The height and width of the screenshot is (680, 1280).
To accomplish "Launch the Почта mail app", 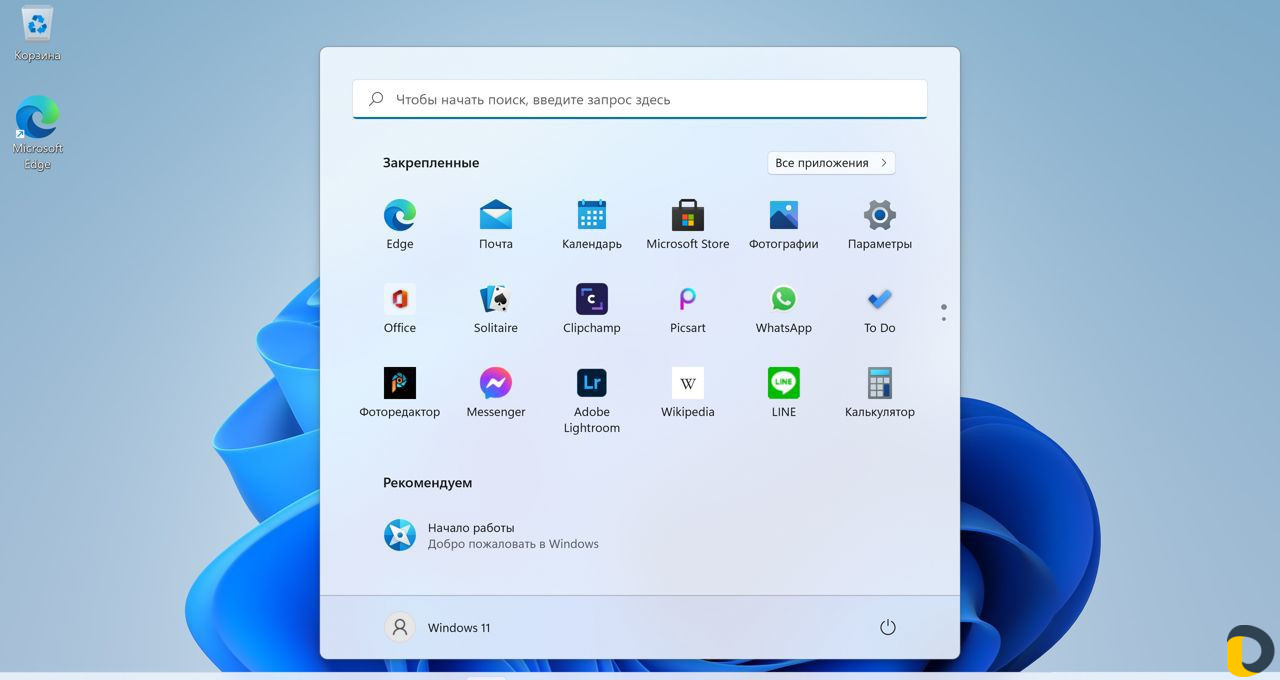I will (x=496, y=224).
